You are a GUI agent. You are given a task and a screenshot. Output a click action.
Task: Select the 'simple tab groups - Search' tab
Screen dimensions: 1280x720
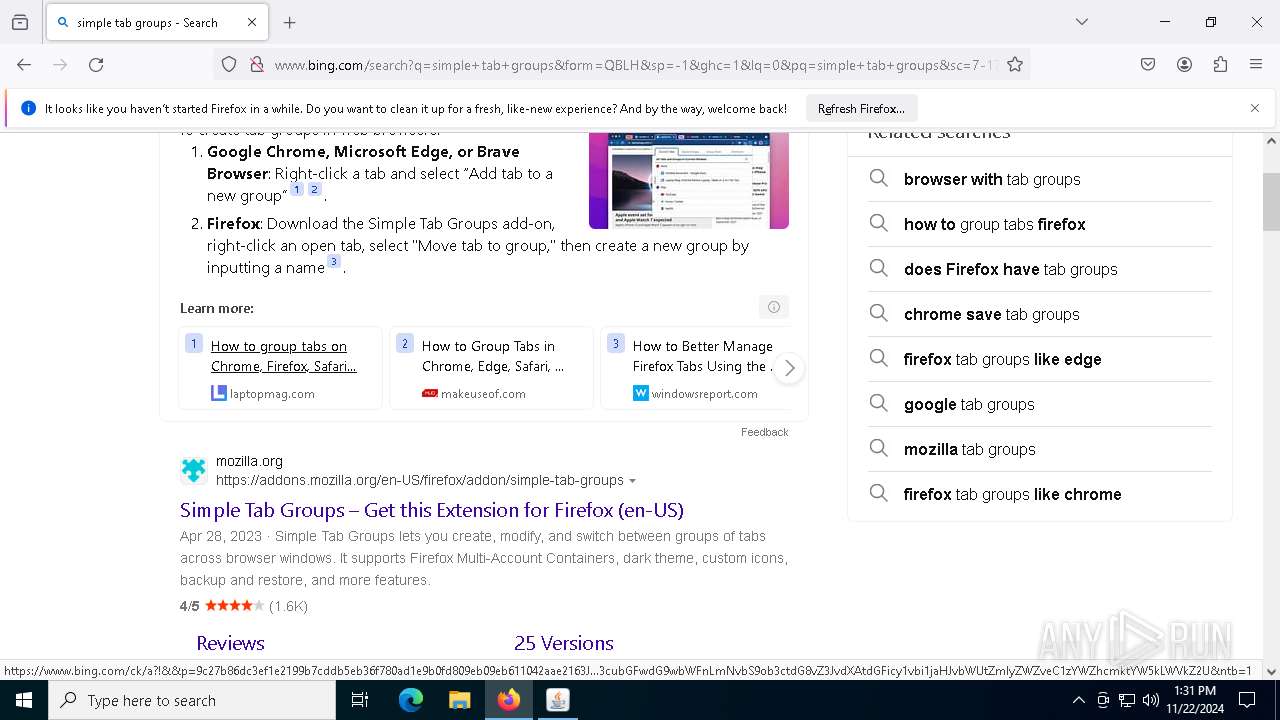point(157,22)
